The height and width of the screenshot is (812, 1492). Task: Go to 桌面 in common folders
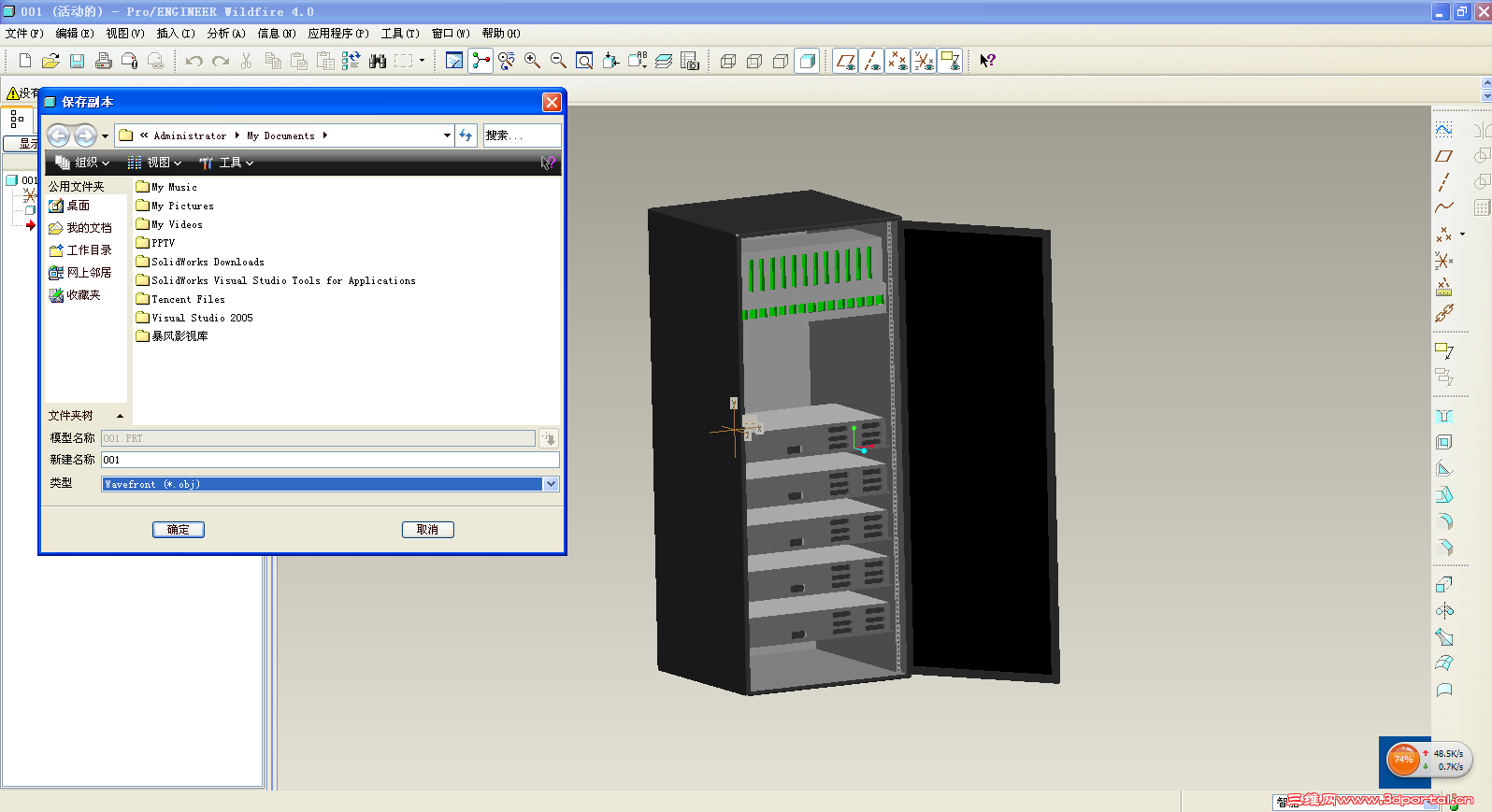[x=70, y=206]
